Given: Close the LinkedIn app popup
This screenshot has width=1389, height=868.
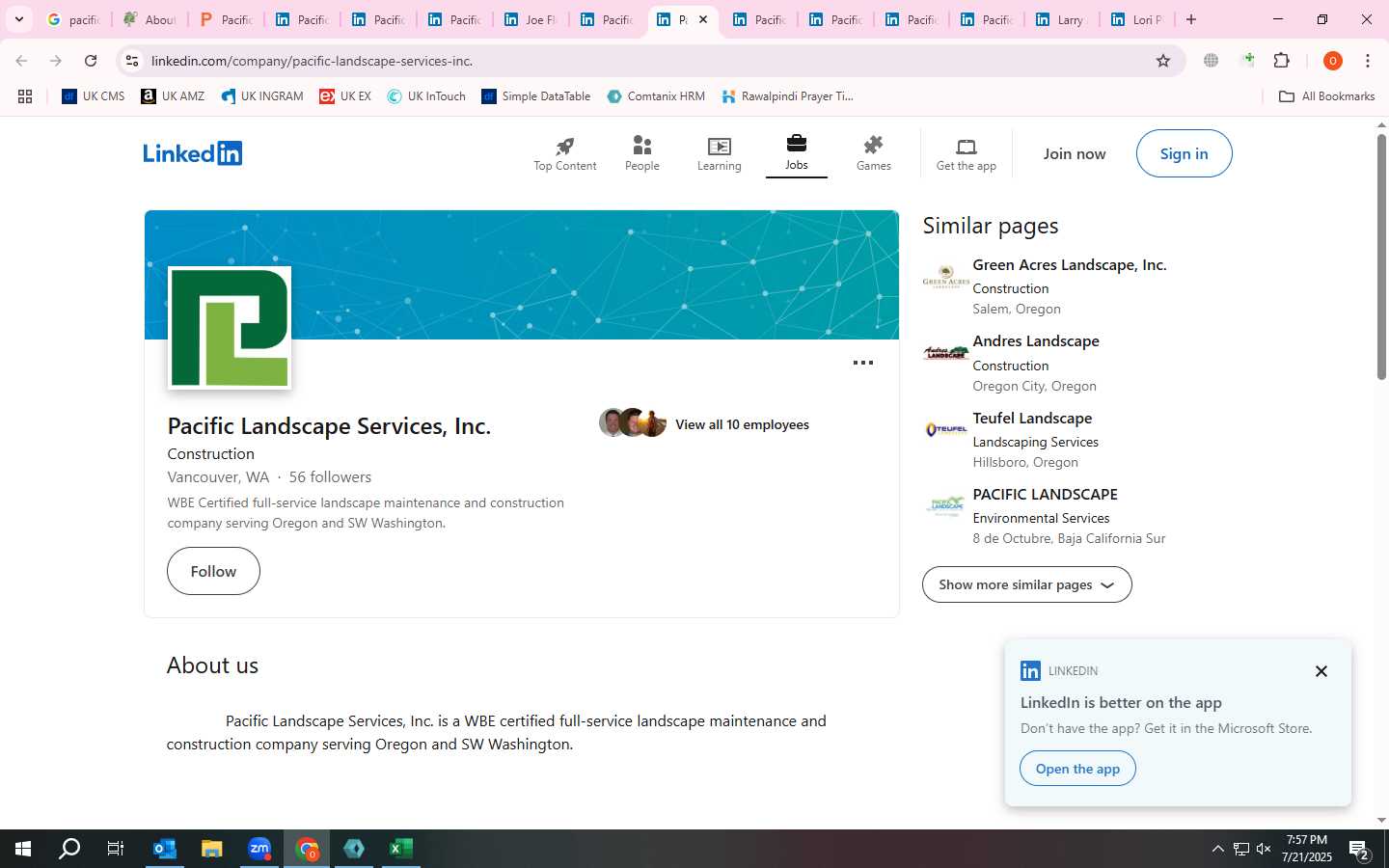Looking at the screenshot, I should (x=1321, y=671).
